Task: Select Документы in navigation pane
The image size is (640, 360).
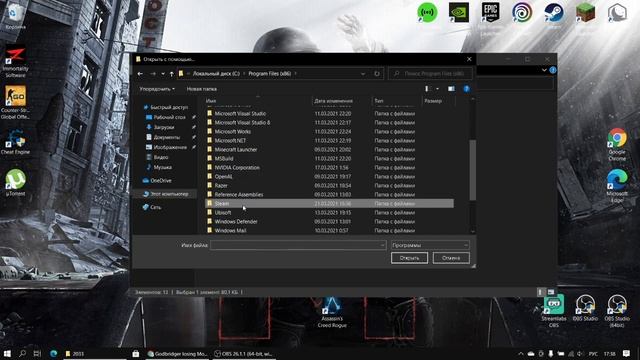Action: coord(167,137)
